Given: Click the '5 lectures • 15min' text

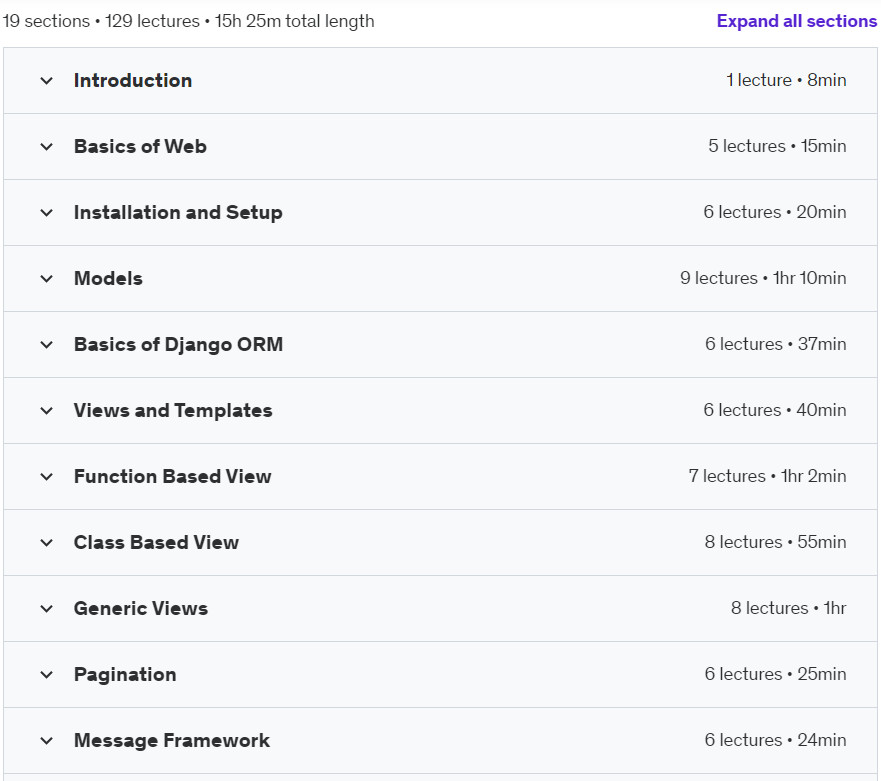Looking at the screenshot, I should pos(777,146).
